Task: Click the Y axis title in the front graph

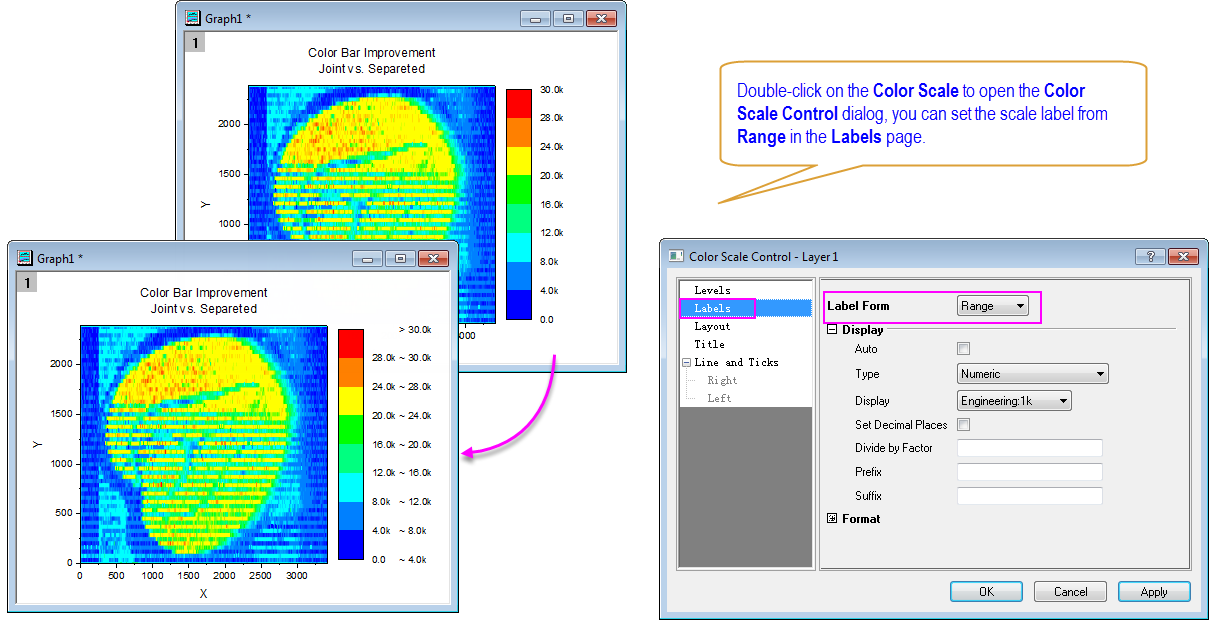Action: (37, 443)
